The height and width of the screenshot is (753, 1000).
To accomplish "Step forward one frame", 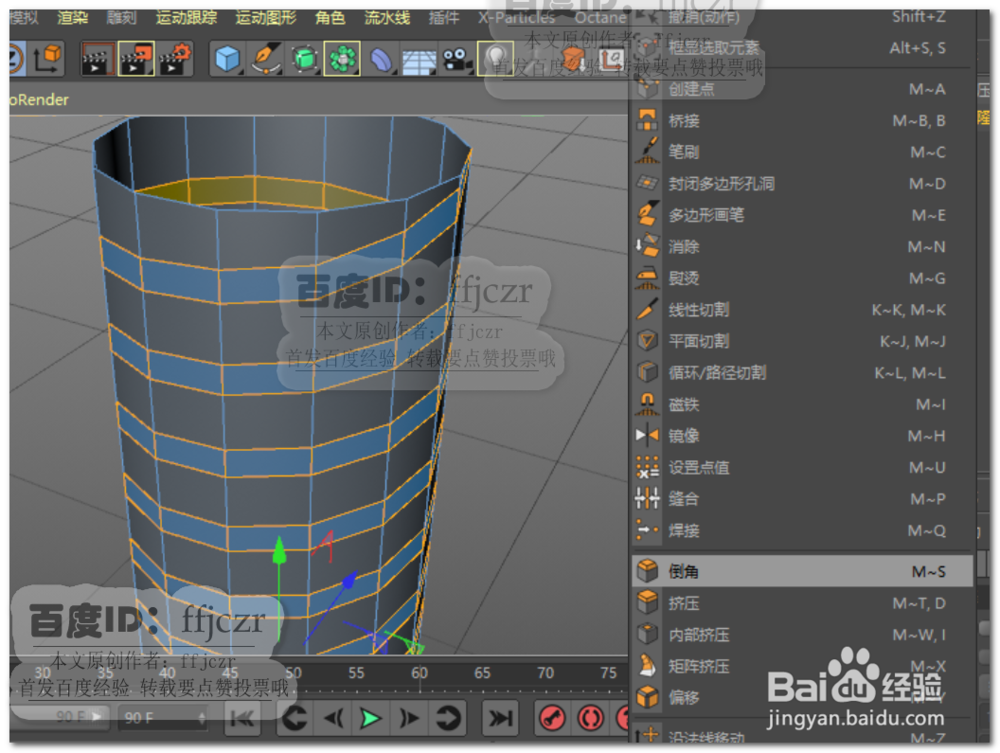I will (x=409, y=719).
